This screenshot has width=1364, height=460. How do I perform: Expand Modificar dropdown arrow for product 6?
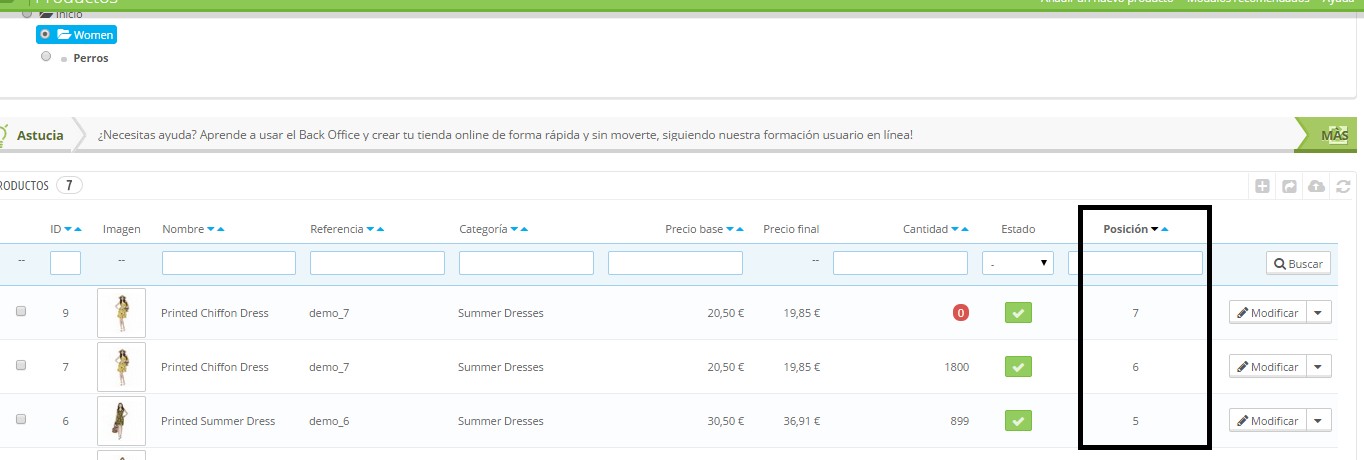(x=1319, y=421)
